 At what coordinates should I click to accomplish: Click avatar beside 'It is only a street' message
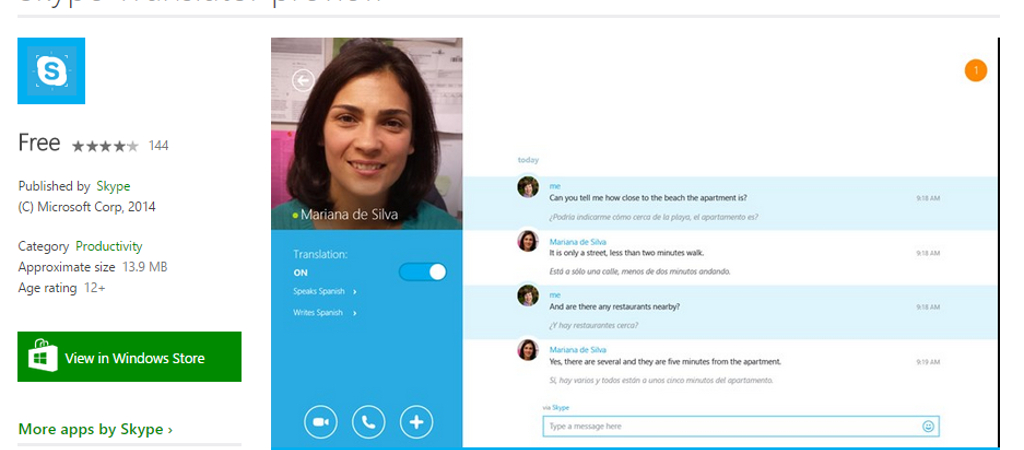tap(528, 241)
